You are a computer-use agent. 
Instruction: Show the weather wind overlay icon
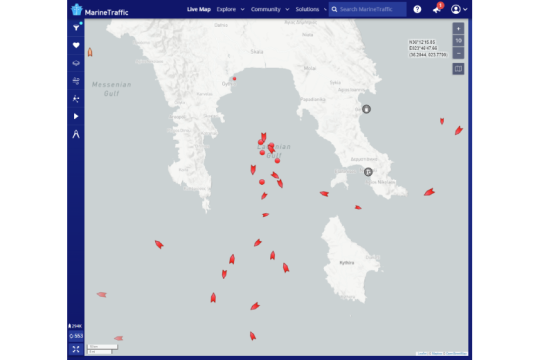(x=76, y=81)
